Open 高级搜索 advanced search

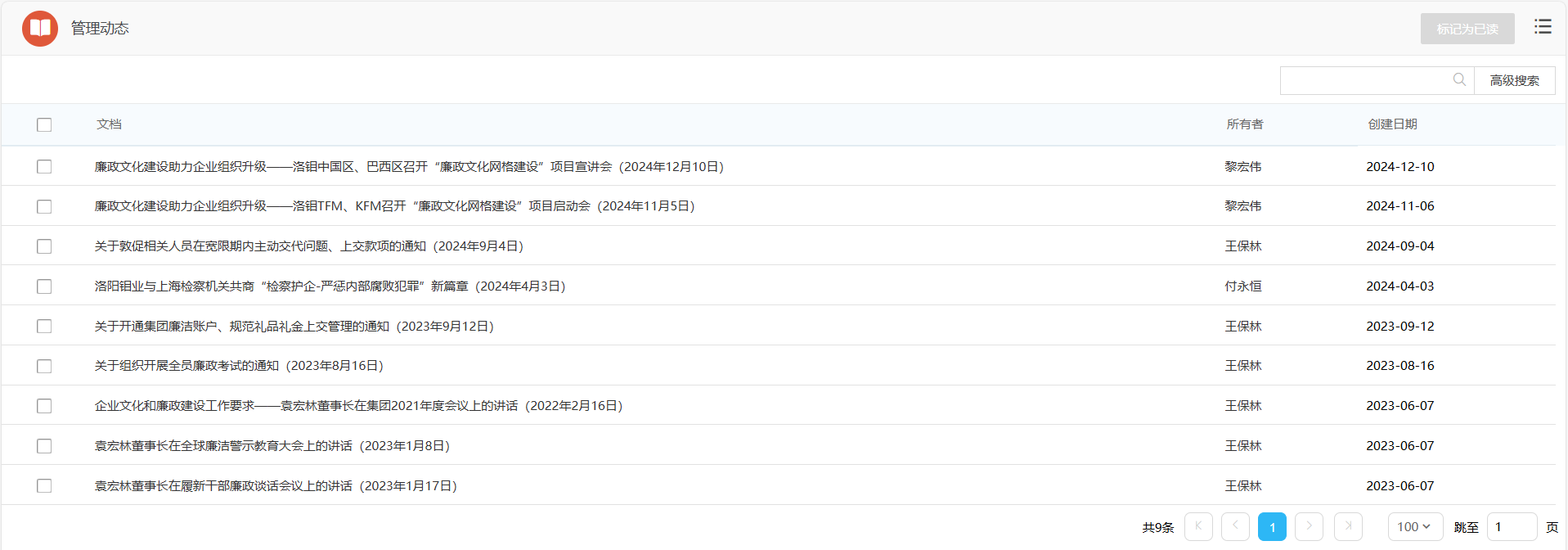tap(1514, 80)
